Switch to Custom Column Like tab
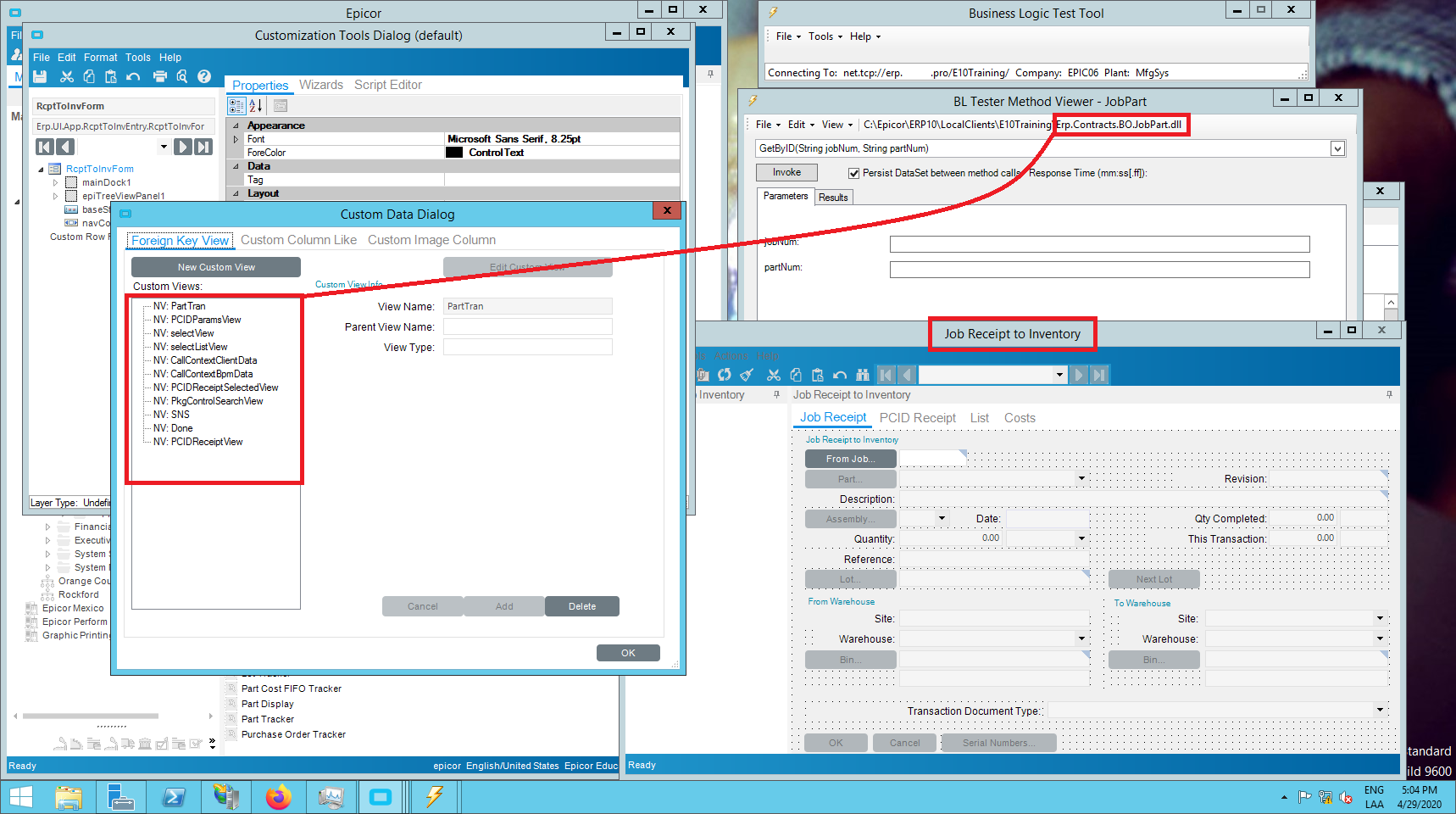The width and height of the screenshot is (1456, 814). tap(298, 240)
